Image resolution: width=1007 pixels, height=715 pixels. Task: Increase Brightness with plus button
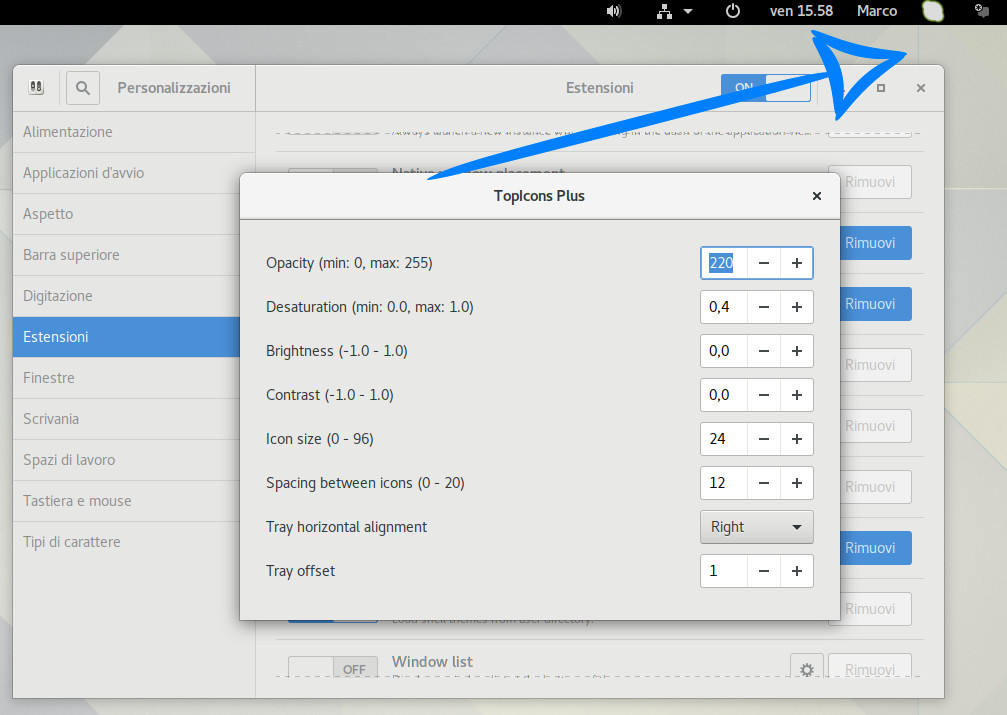797,351
